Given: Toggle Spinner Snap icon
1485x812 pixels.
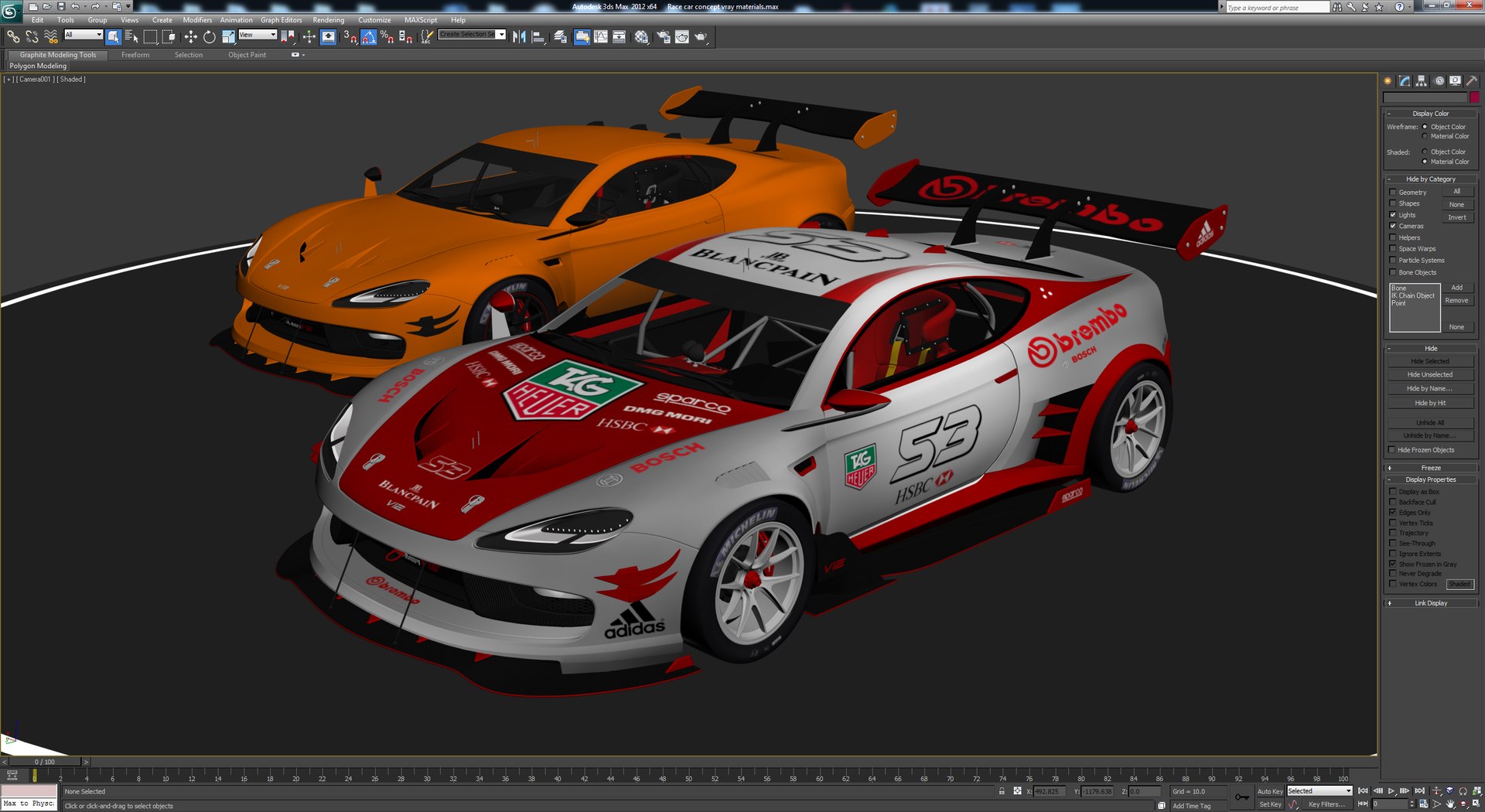Looking at the screenshot, I should 405,36.
